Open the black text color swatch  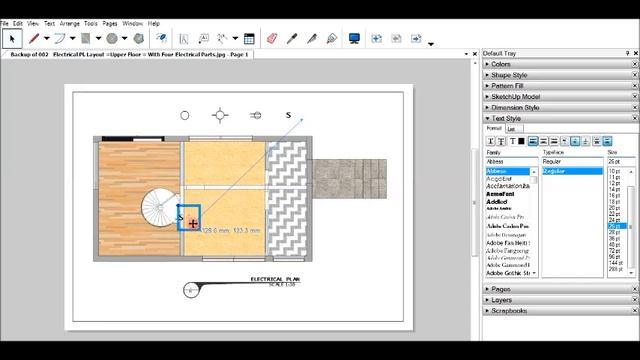pyautogui.click(x=521, y=141)
